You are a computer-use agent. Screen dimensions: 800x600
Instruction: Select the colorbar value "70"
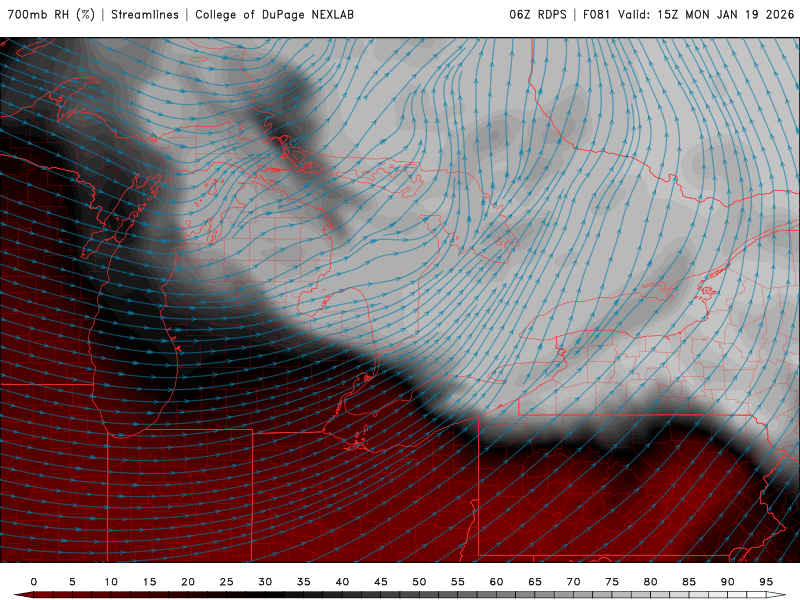coord(573,582)
